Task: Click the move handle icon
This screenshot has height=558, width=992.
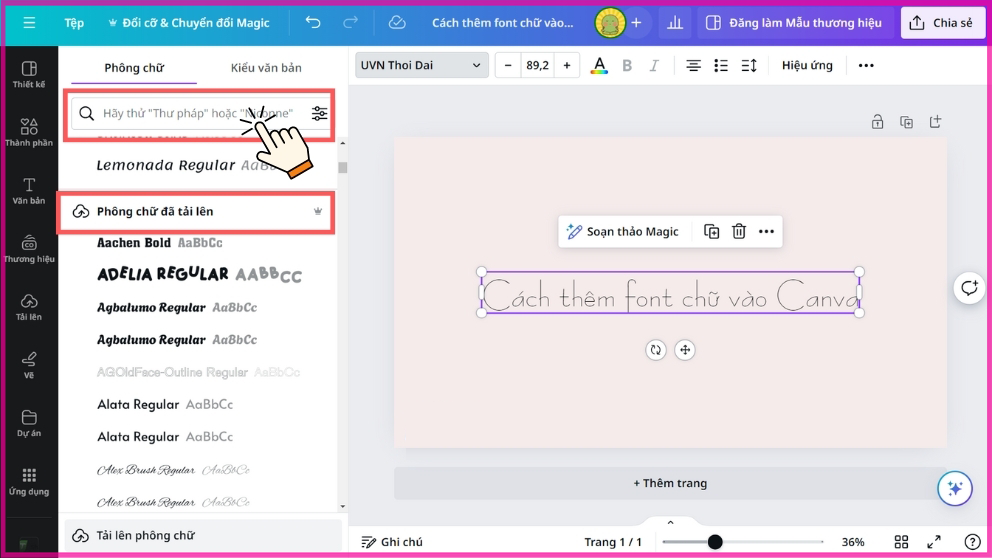Action: [x=685, y=350]
